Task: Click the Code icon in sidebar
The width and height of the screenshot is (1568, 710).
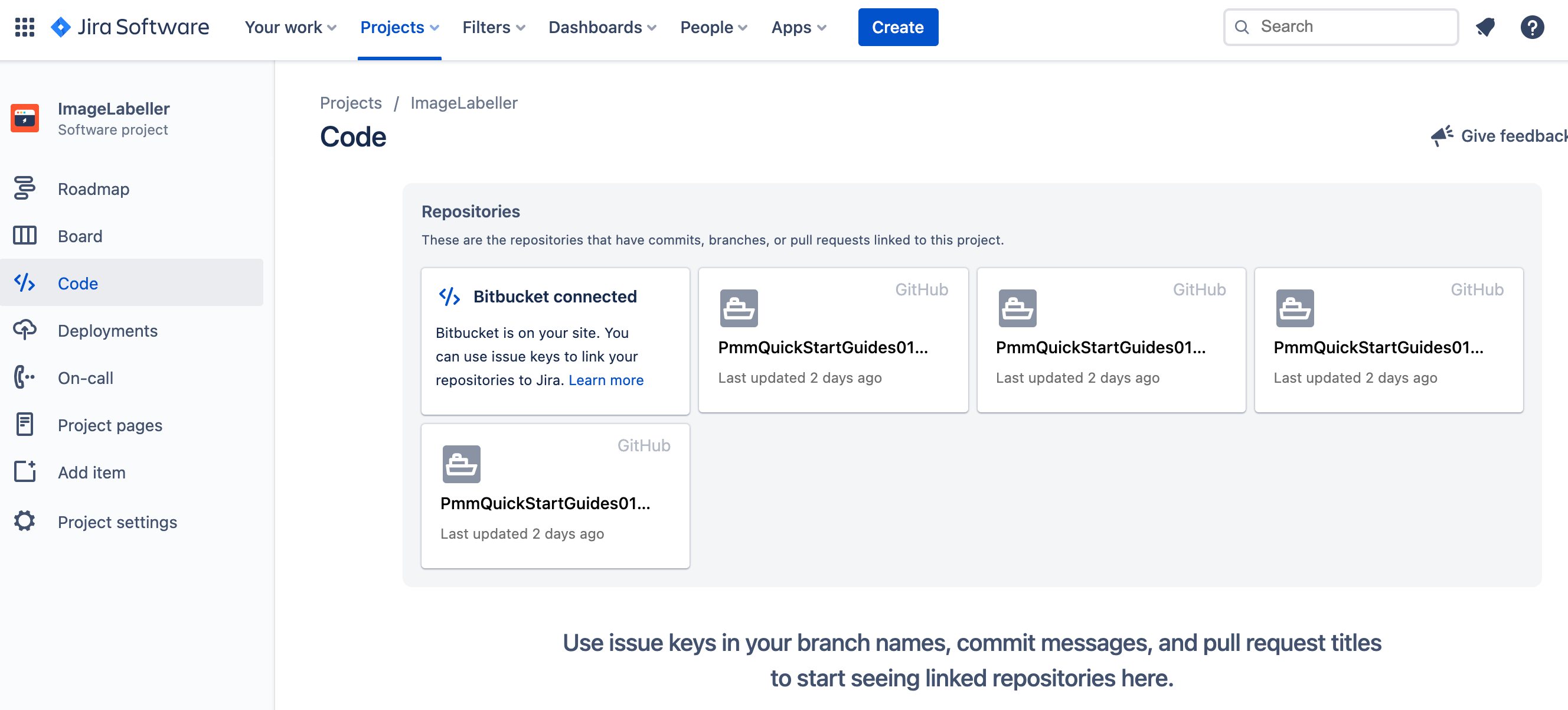Action: [x=24, y=283]
